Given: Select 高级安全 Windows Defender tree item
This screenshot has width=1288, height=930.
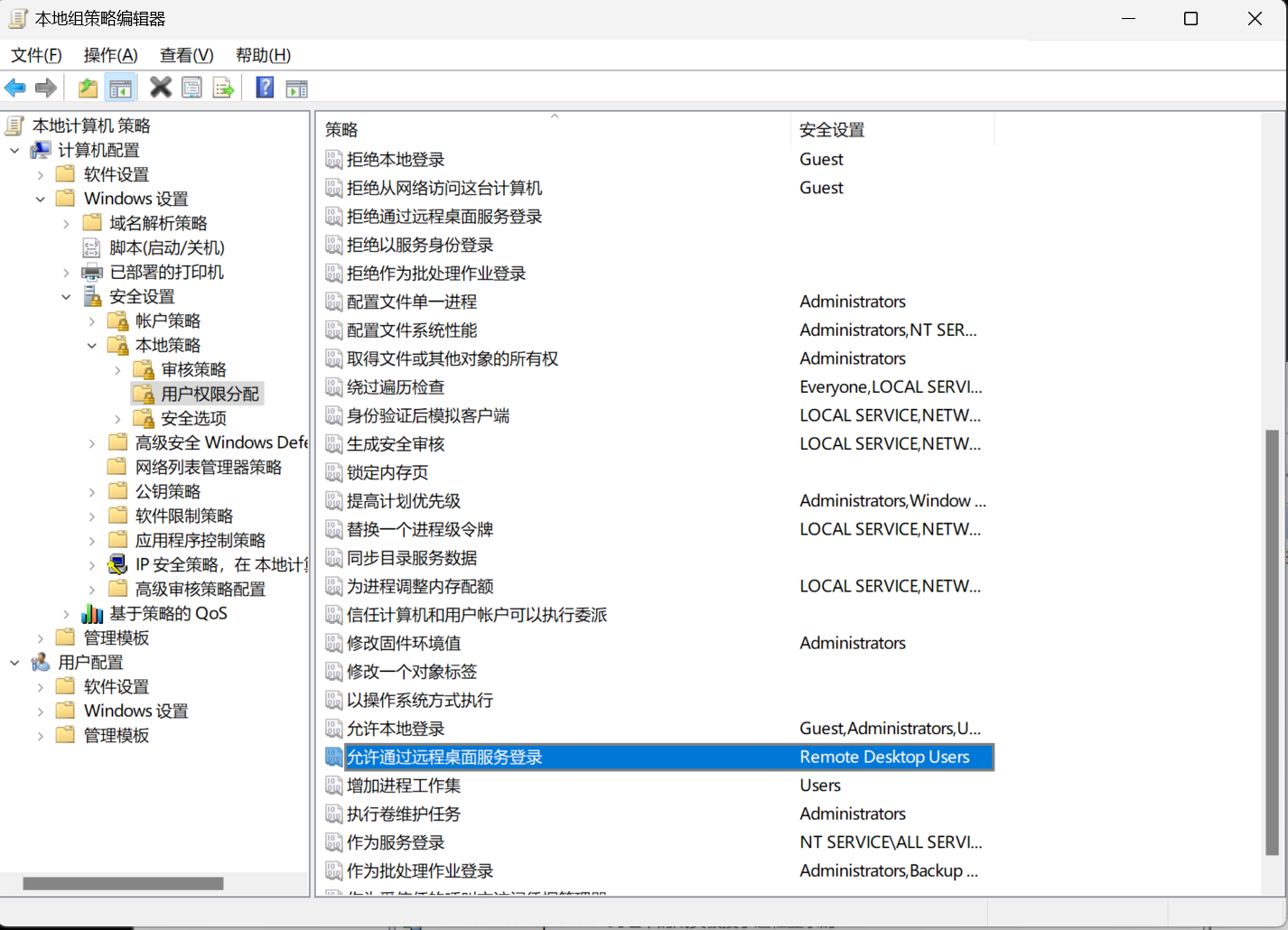Looking at the screenshot, I should coord(221,442).
